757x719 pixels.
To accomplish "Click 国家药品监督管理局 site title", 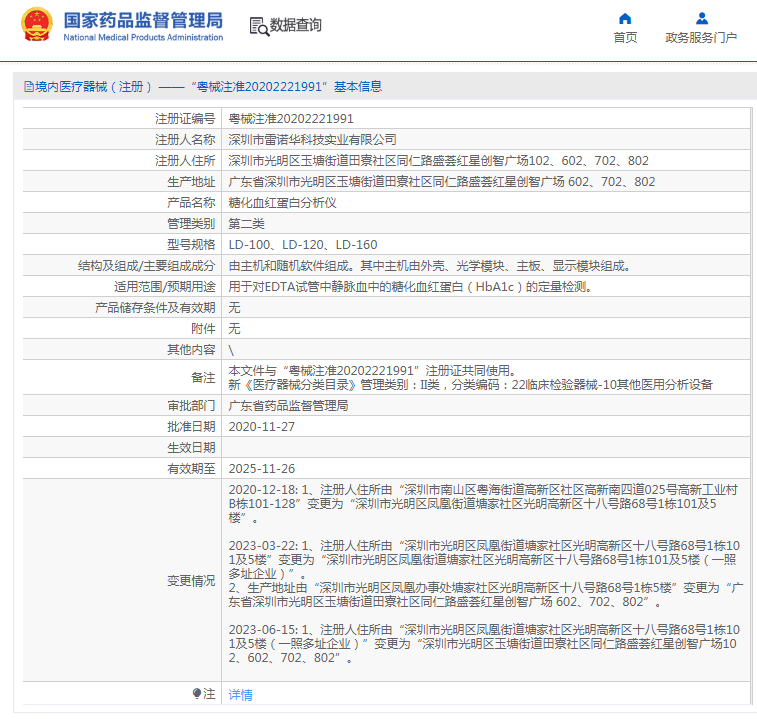I will [x=143, y=20].
